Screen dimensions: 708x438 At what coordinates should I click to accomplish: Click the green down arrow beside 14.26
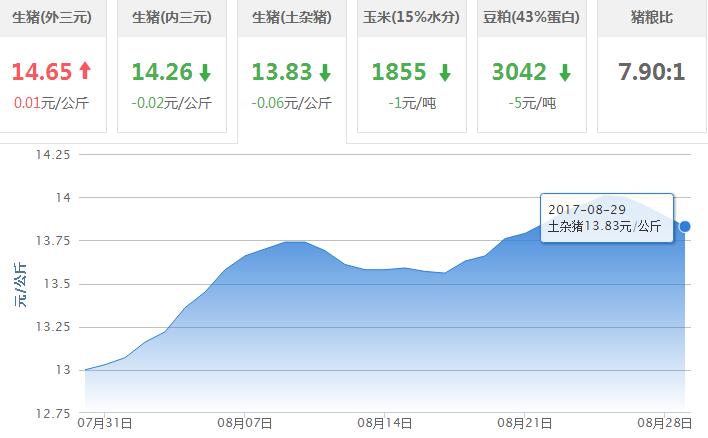point(205,72)
